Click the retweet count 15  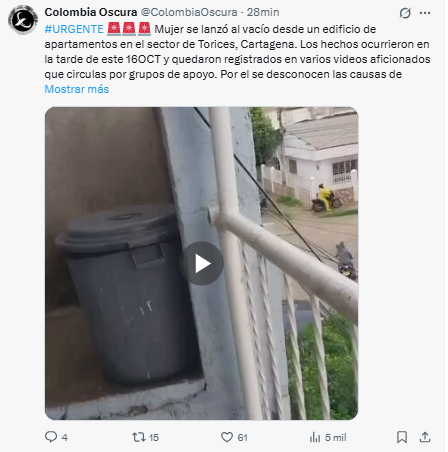(x=154, y=437)
